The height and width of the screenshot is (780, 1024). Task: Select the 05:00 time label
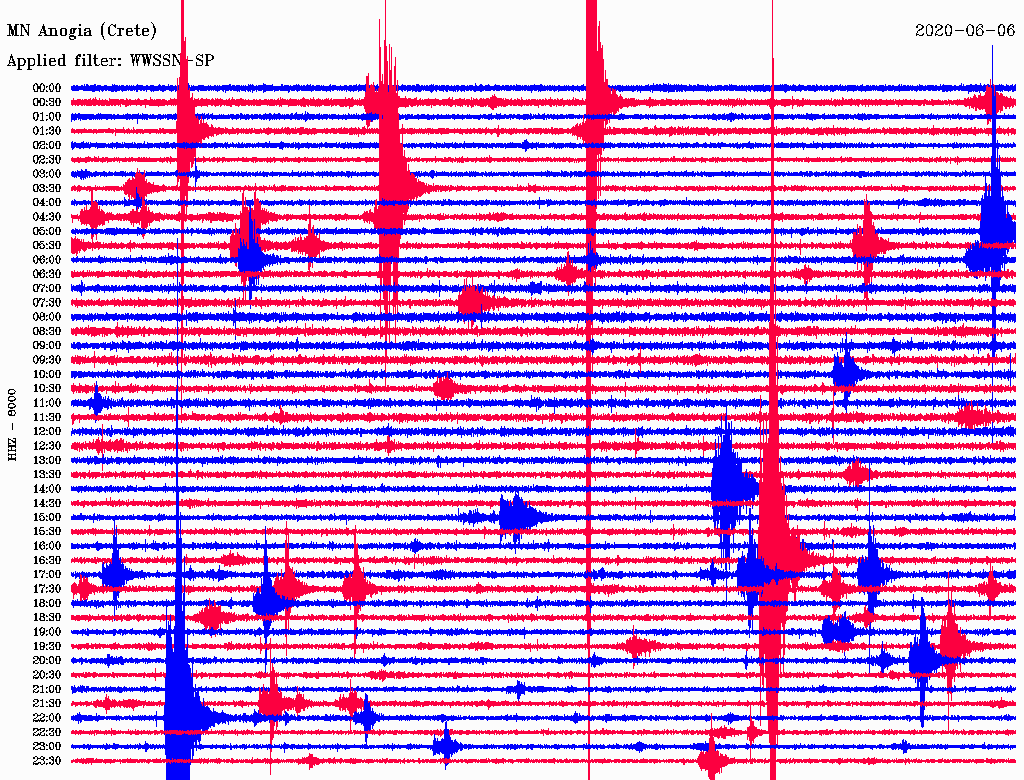47,231
